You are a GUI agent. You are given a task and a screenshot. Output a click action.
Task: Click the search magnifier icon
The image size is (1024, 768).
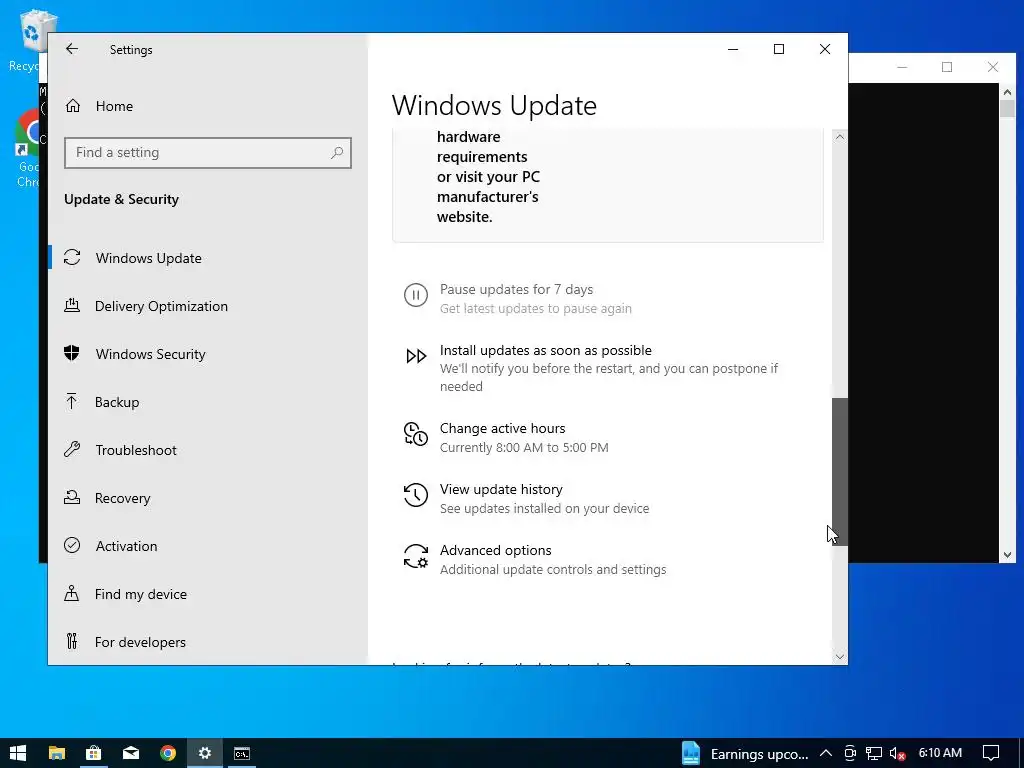[337, 153]
